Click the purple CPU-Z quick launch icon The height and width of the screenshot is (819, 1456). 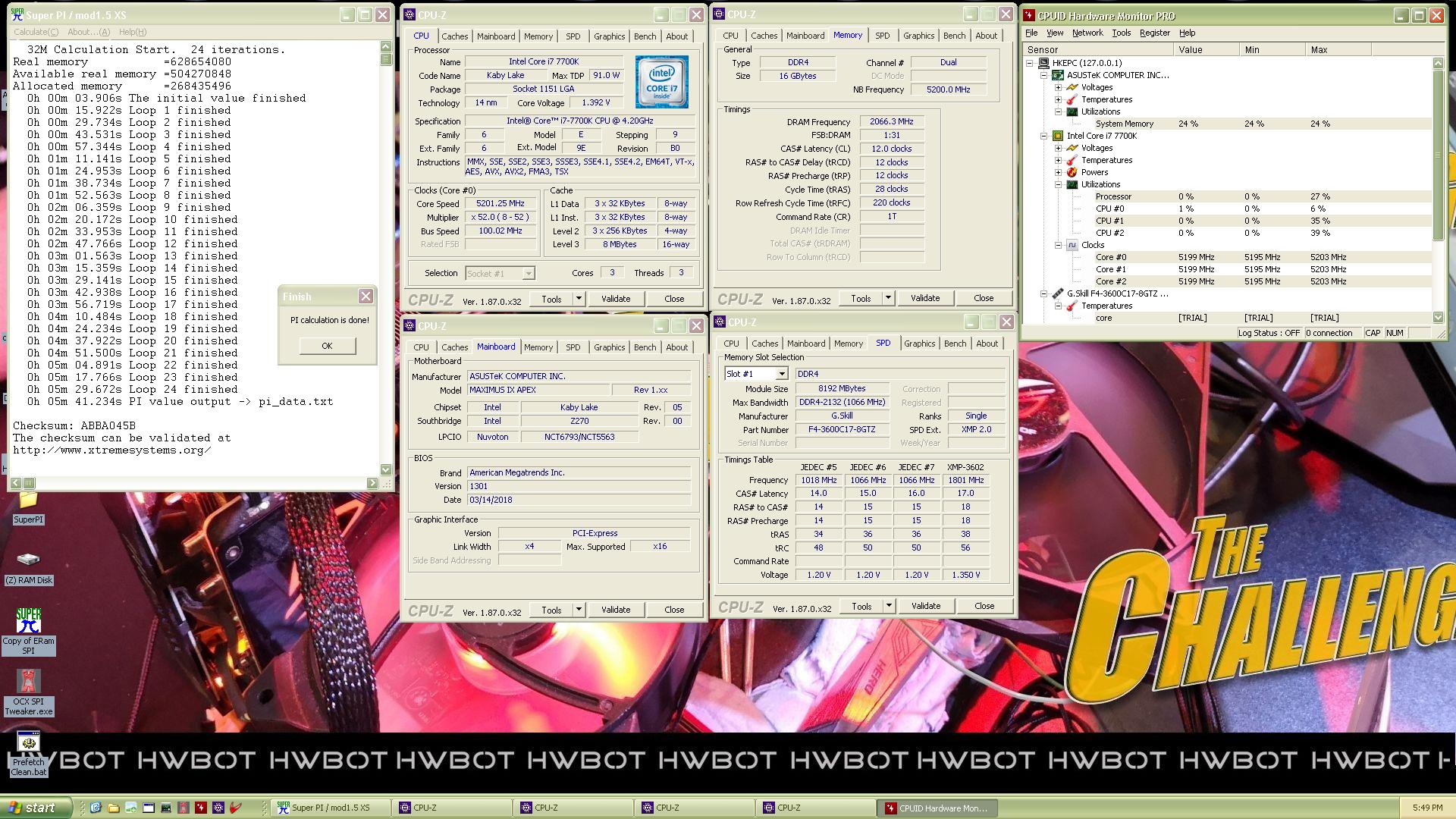point(218,808)
